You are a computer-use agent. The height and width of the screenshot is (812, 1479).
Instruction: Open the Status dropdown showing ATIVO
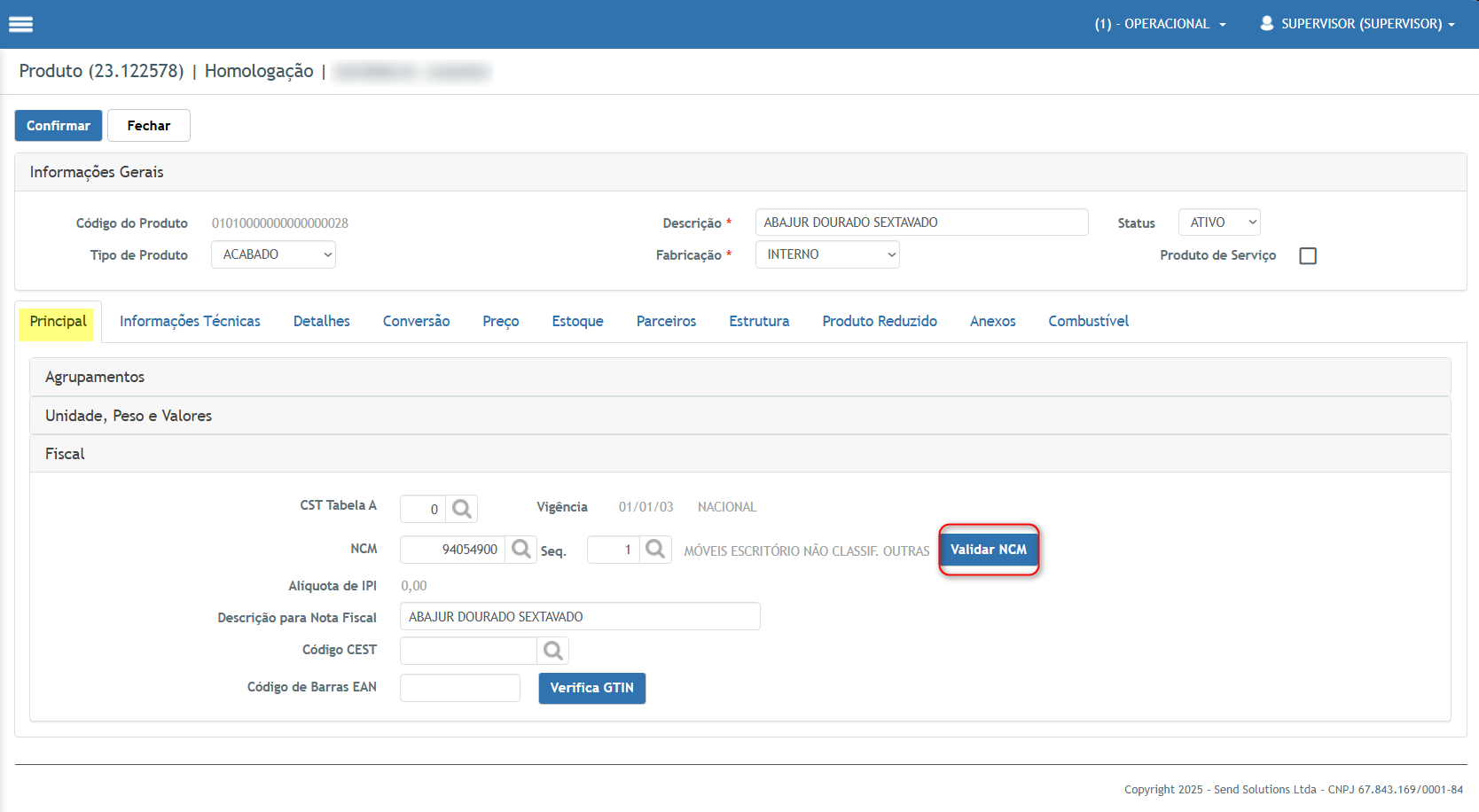[x=1219, y=223]
